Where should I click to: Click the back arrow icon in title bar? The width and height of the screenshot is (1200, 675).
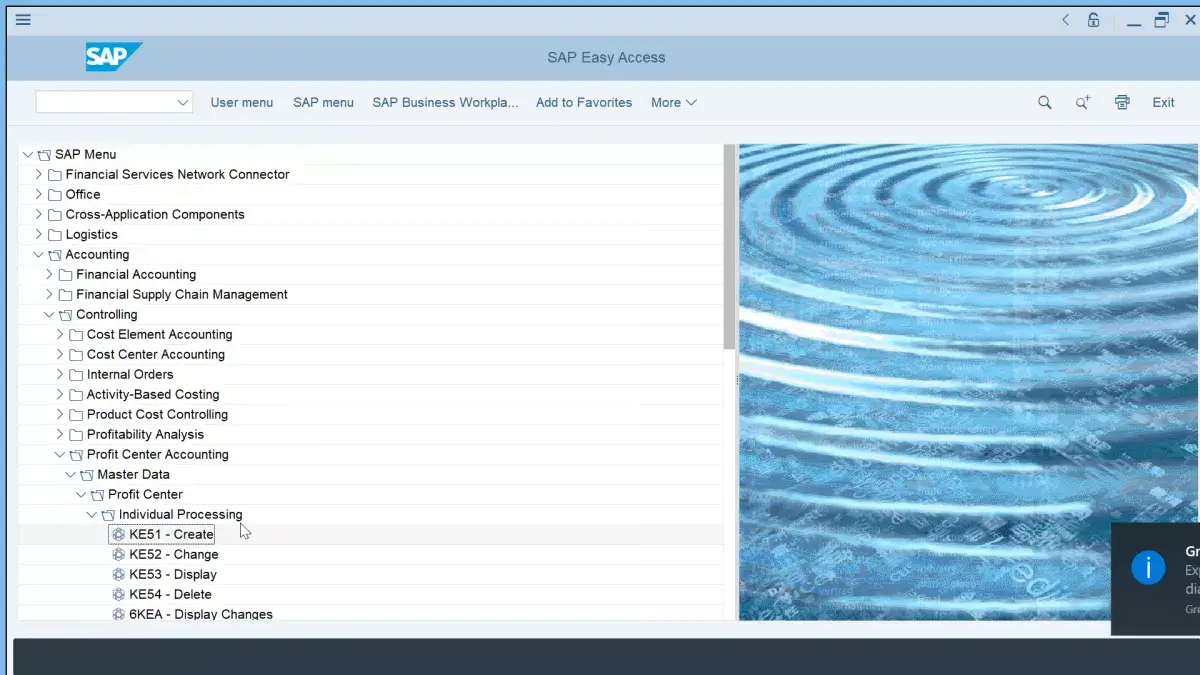pyautogui.click(x=1066, y=20)
